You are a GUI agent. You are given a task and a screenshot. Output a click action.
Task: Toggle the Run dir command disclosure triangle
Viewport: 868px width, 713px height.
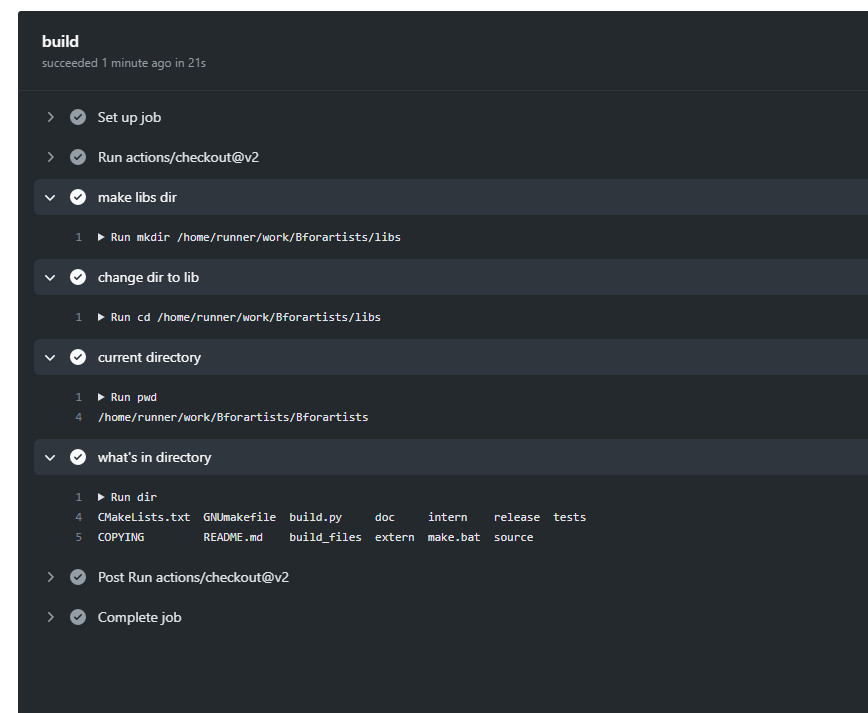[x=102, y=497]
